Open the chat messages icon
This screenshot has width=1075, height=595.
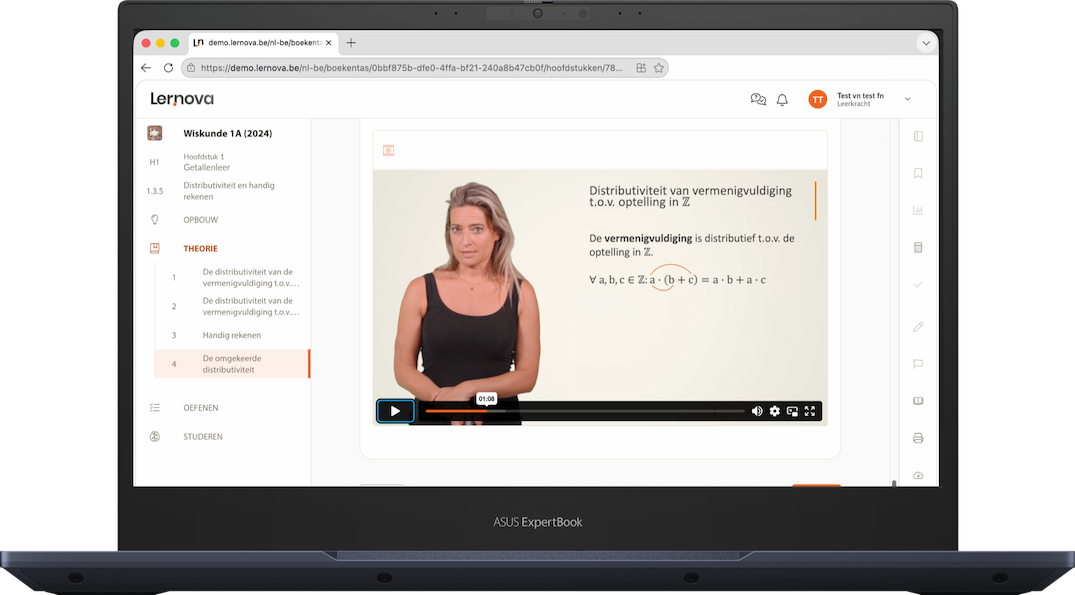point(758,99)
